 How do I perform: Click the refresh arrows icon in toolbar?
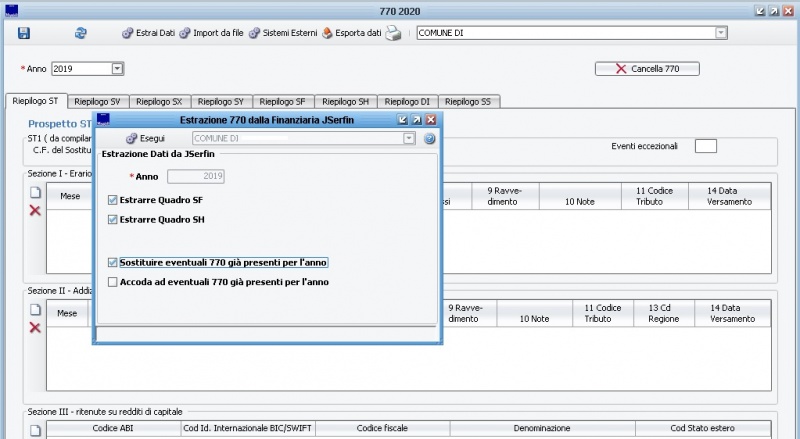point(81,33)
